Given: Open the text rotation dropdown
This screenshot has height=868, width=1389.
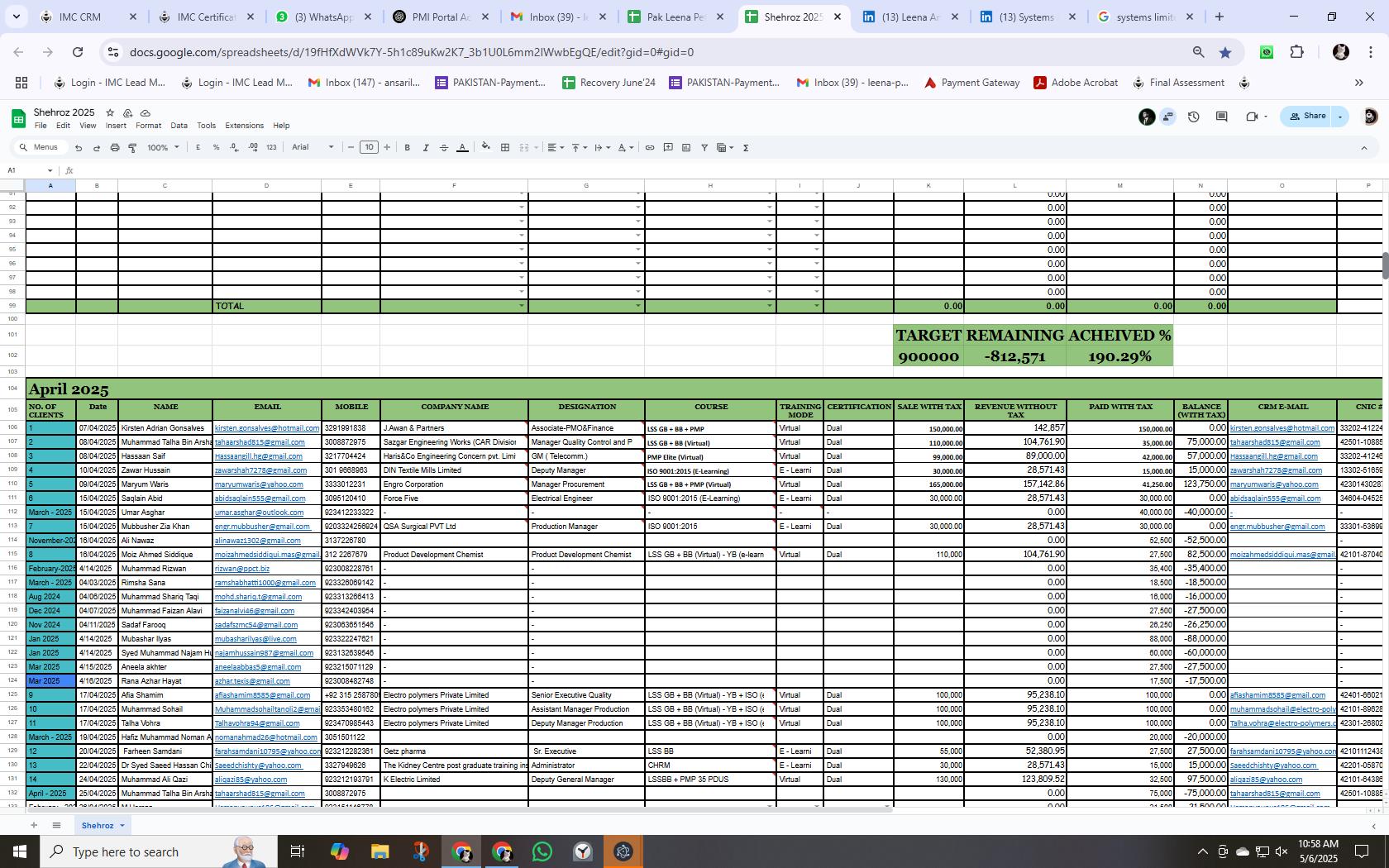Looking at the screenshot, I should point(626,148).
